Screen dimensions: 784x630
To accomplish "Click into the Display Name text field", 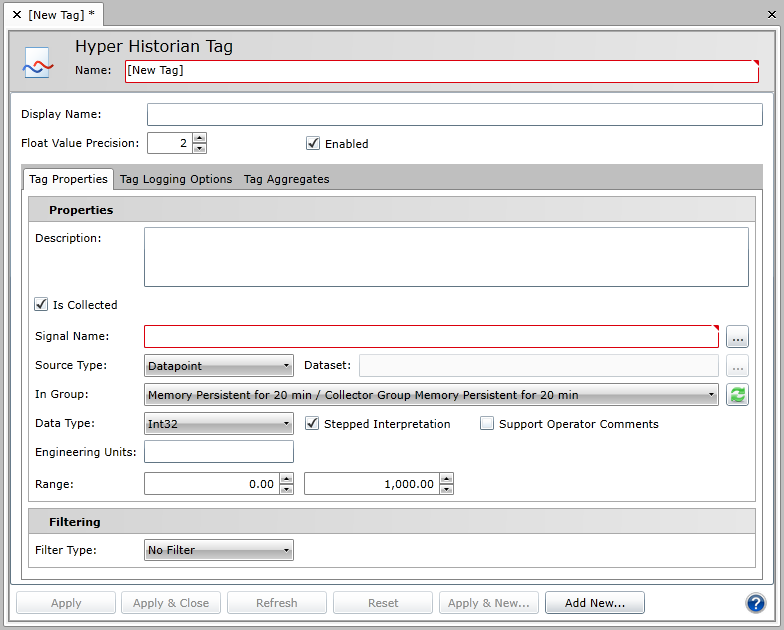I will 454,115.
